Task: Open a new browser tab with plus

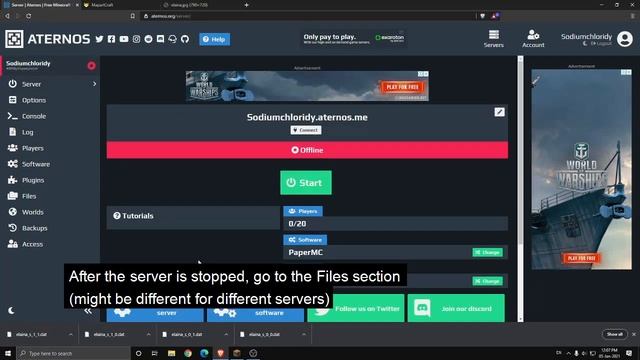Action: (x=247, y=5)
